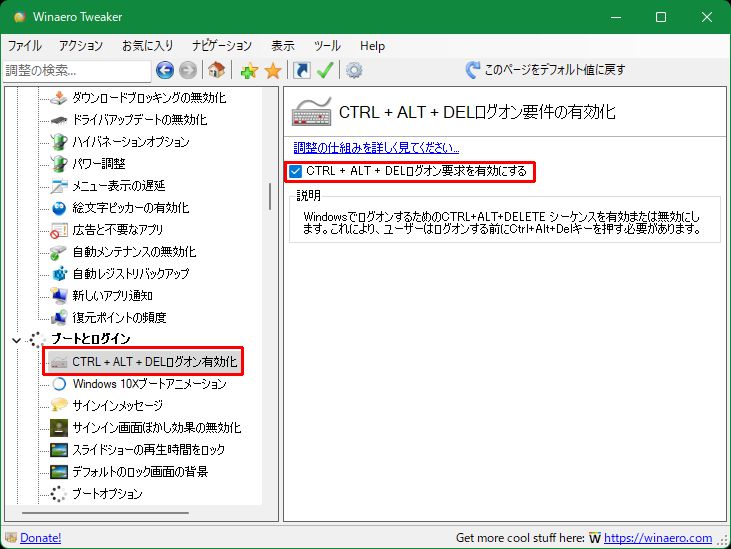Open the お気に入り menu
The image size is (731, 549).
pyautogui.click(x=147, y=46)
